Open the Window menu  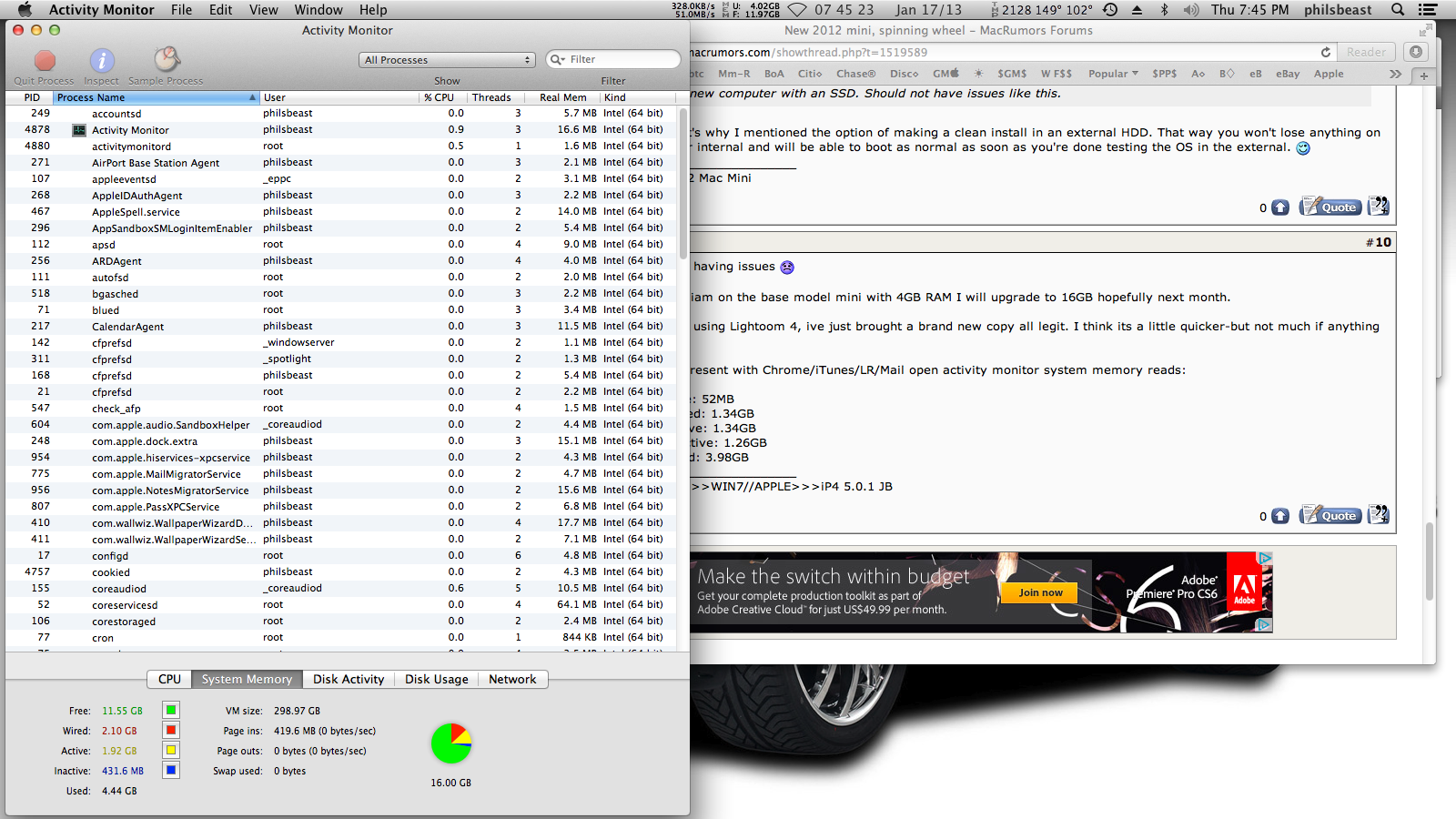318,10
